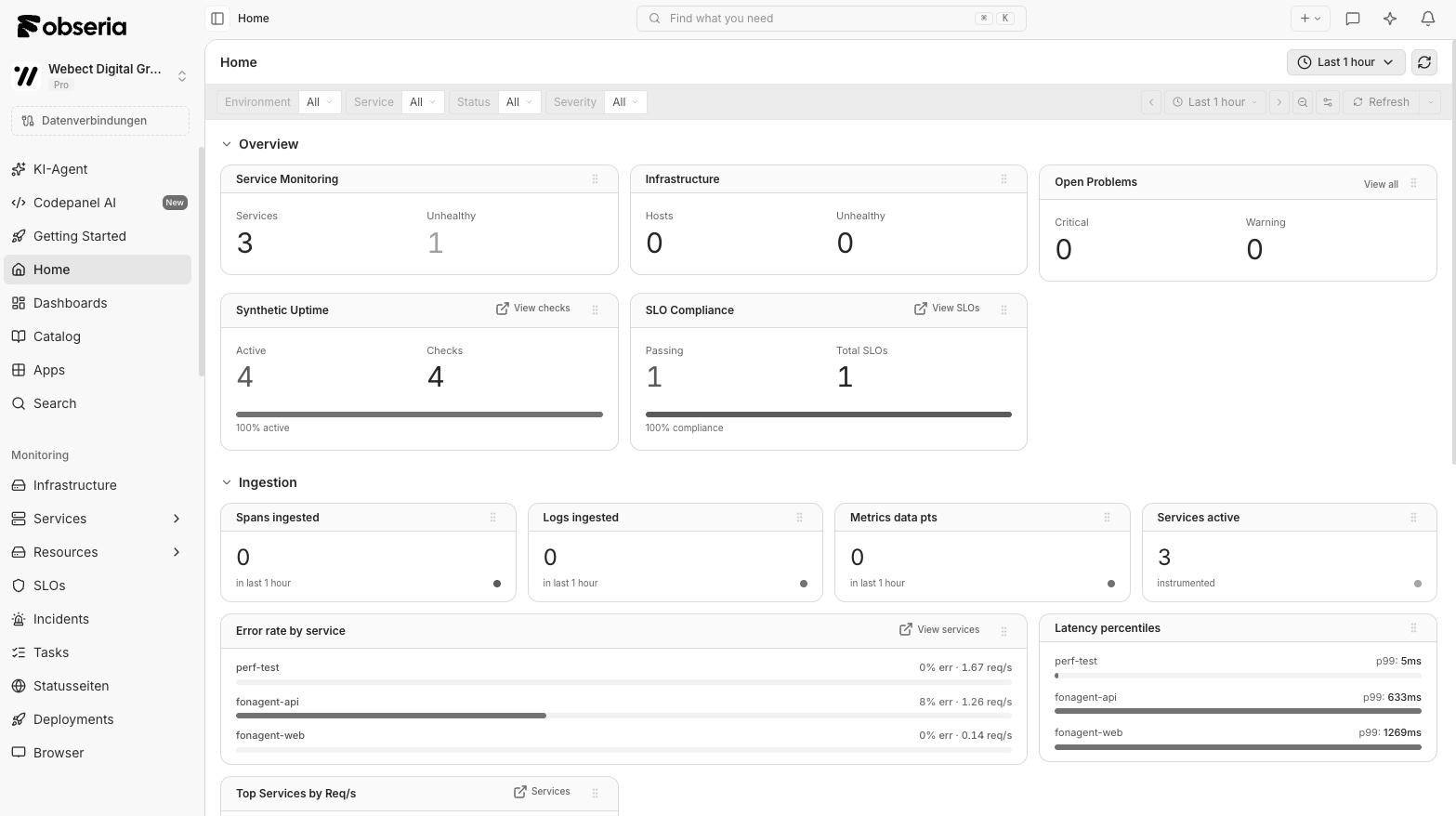The height and width of the screenshot is (816, 1456).
Task: Open the top Last 1 hour time picker
Action: (x=1346, y=62)
